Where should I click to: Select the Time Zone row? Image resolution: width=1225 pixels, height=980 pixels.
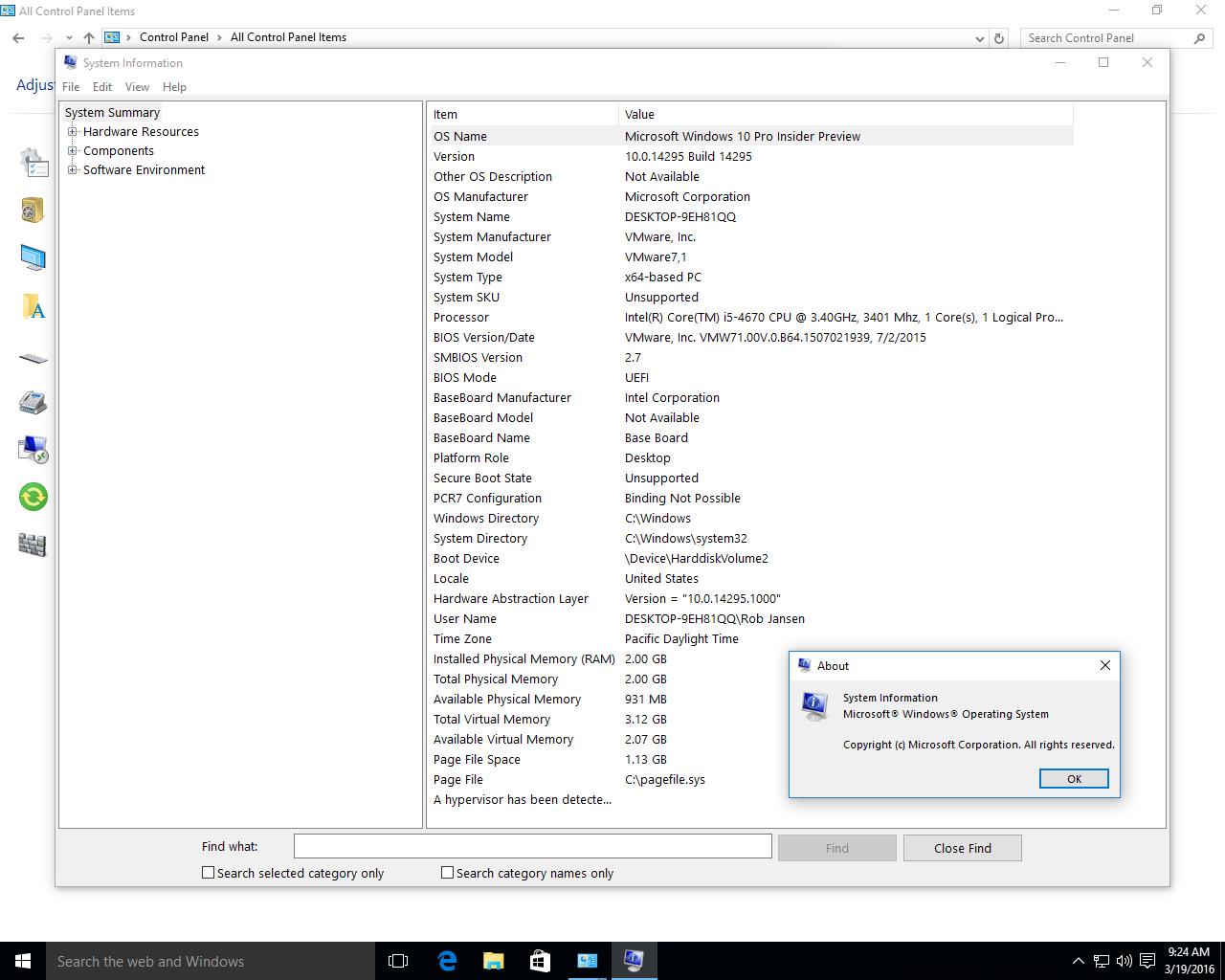click(751, 638)
